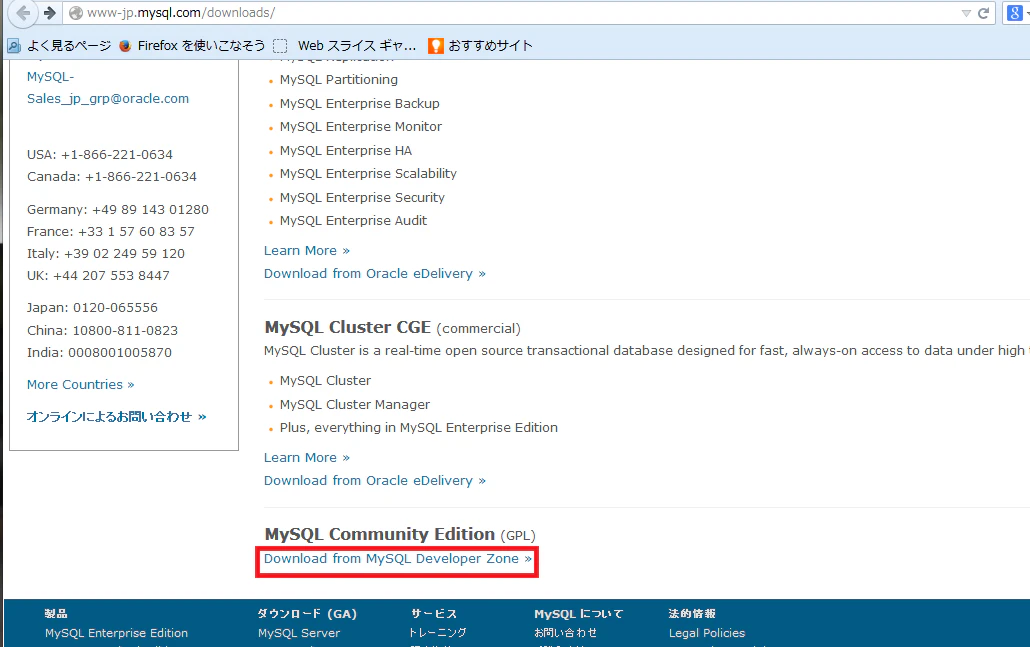This screenshot has width=1030, height=647.
Task: Click Download from Oracle eDelivery above Cluster CGE
Action: tap(374, 273)
